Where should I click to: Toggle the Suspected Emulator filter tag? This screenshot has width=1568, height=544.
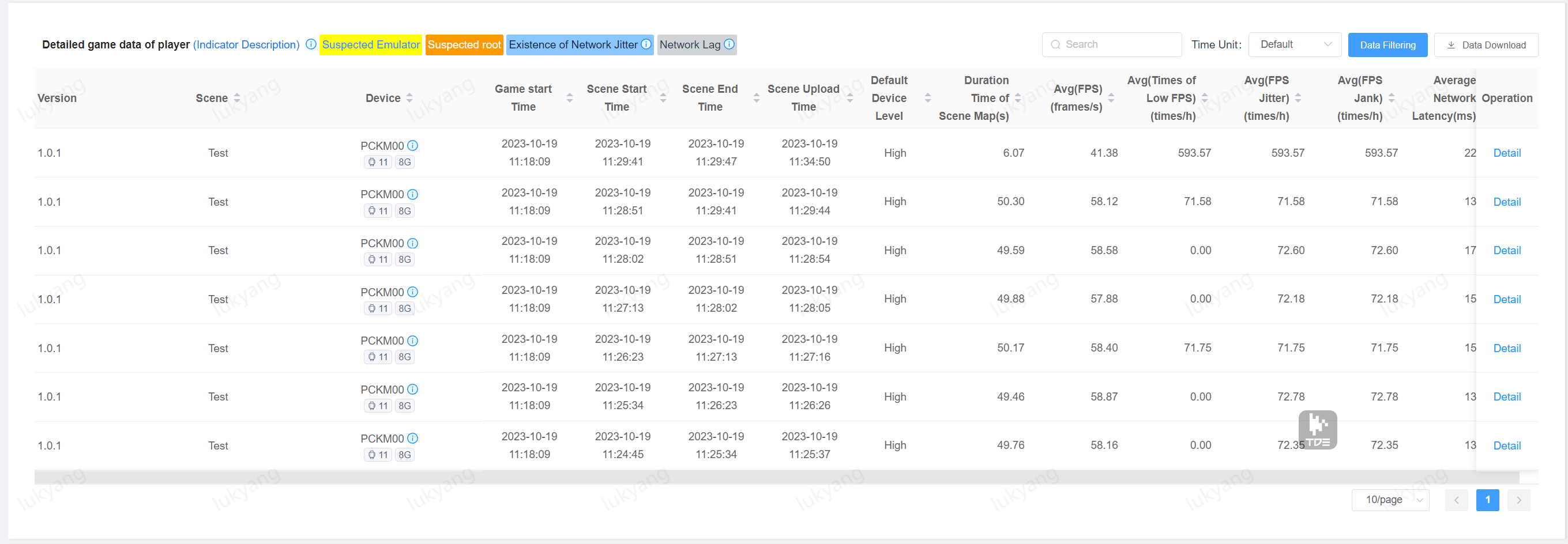370,44
